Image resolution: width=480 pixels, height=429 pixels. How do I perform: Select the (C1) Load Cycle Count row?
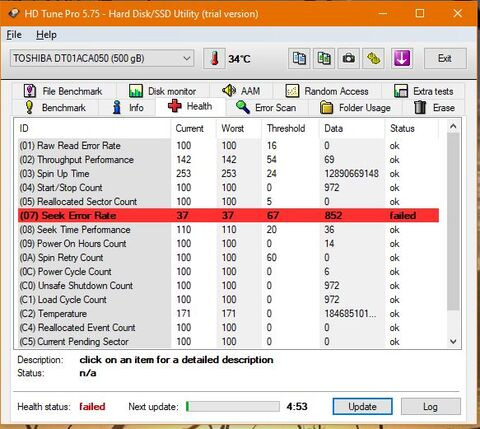228,300
